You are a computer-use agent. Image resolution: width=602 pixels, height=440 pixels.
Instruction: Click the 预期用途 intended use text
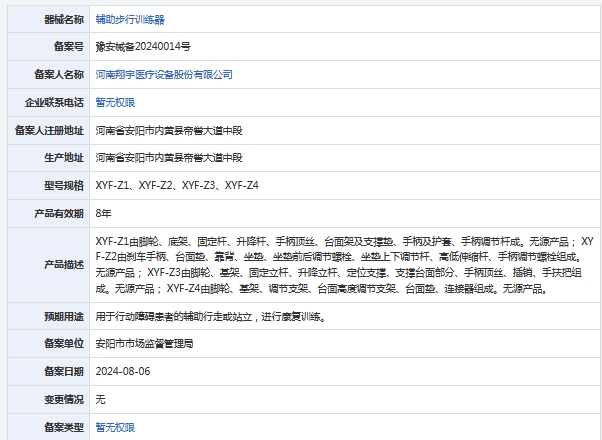click(x=210, y=317)
